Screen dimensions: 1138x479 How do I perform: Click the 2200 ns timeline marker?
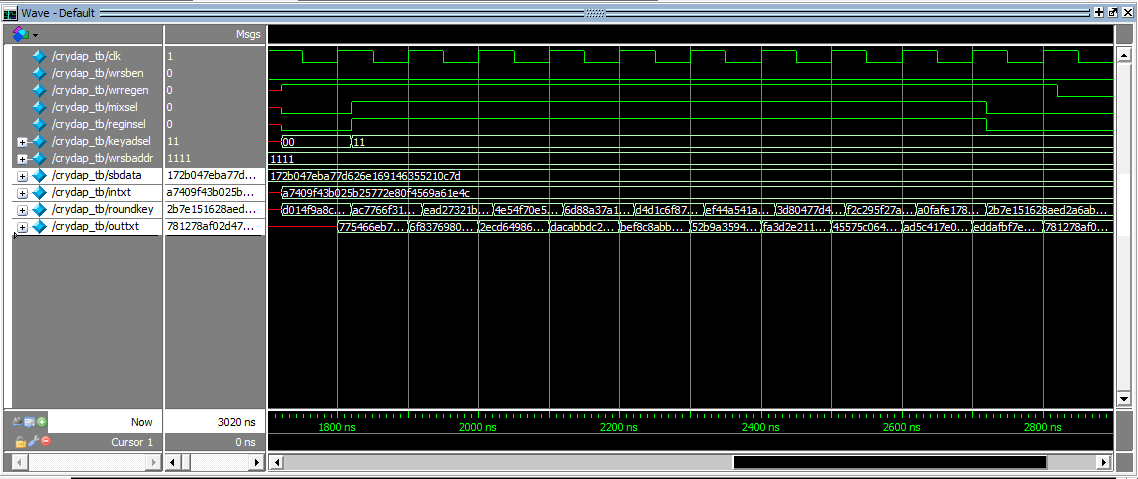[619, 427]
